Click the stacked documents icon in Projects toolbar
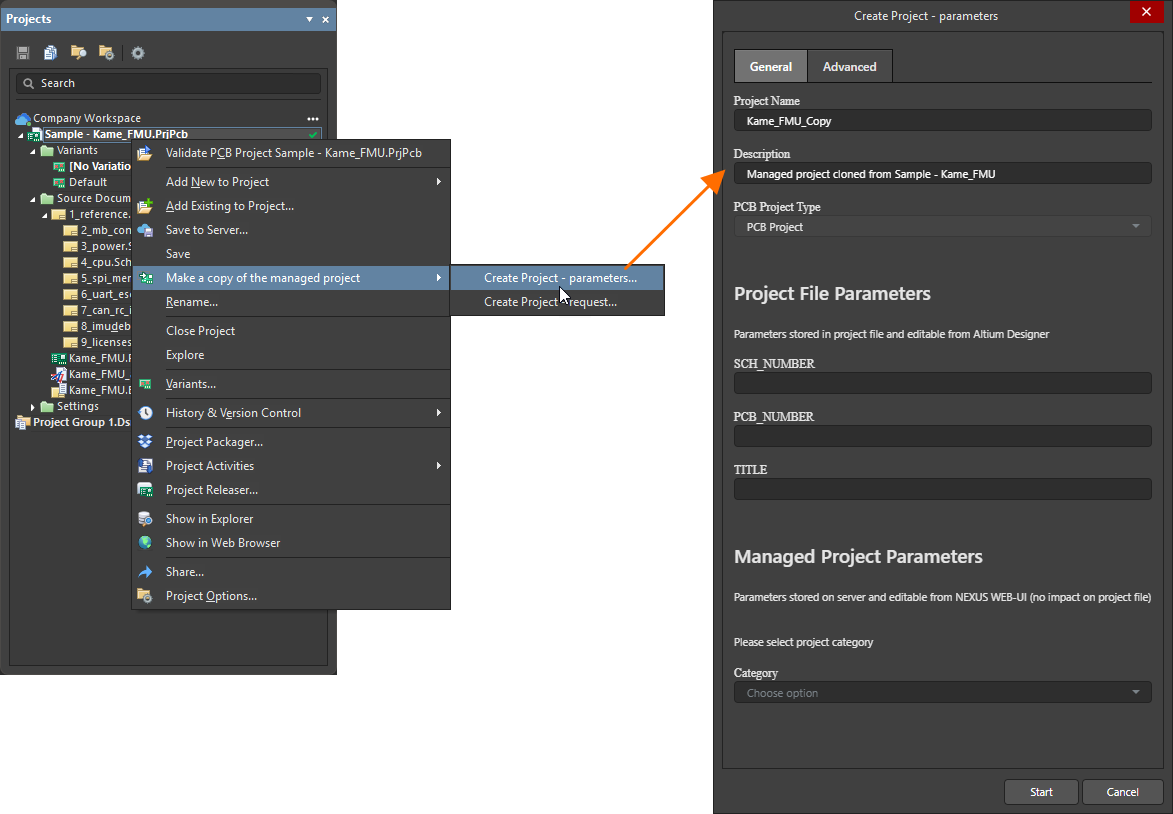 click(50, 53)
